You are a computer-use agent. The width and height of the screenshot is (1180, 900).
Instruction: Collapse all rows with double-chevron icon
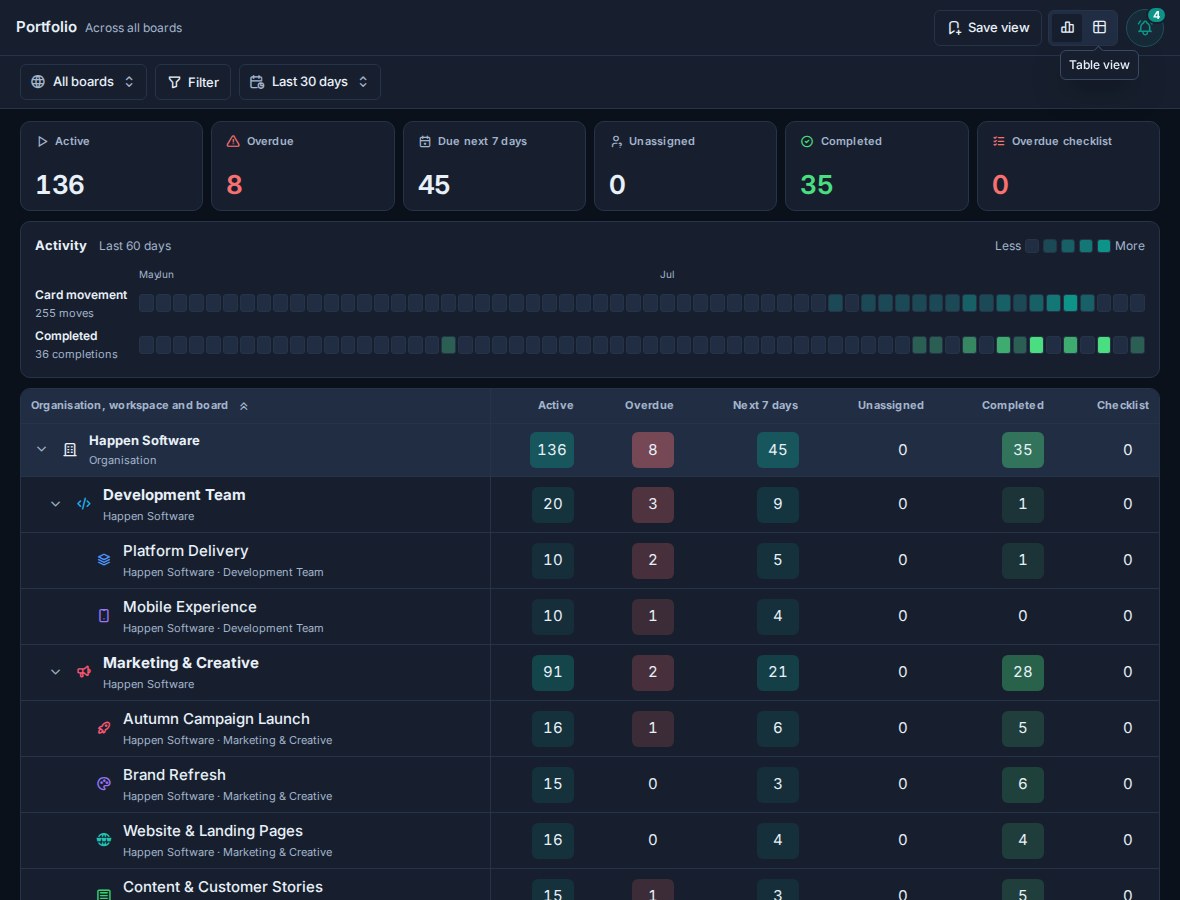244,406
